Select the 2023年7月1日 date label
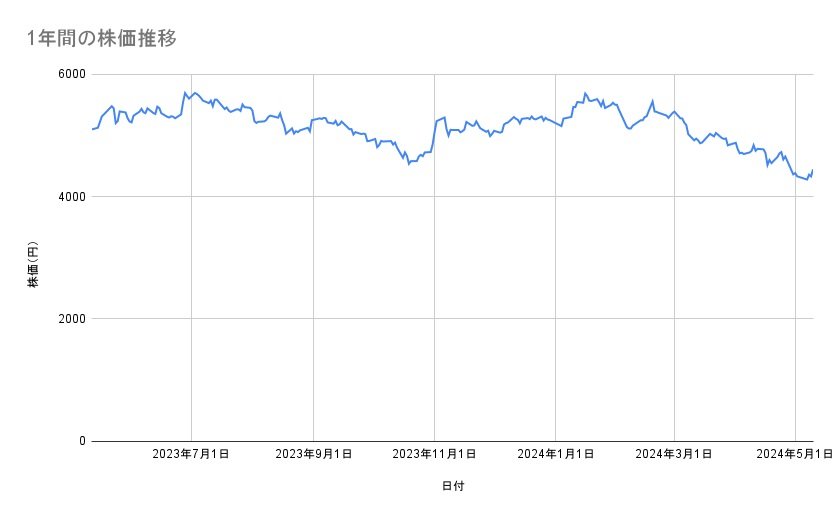Image resolution: width=839 pixels, height=519 pixels. (x=191, y=455)
